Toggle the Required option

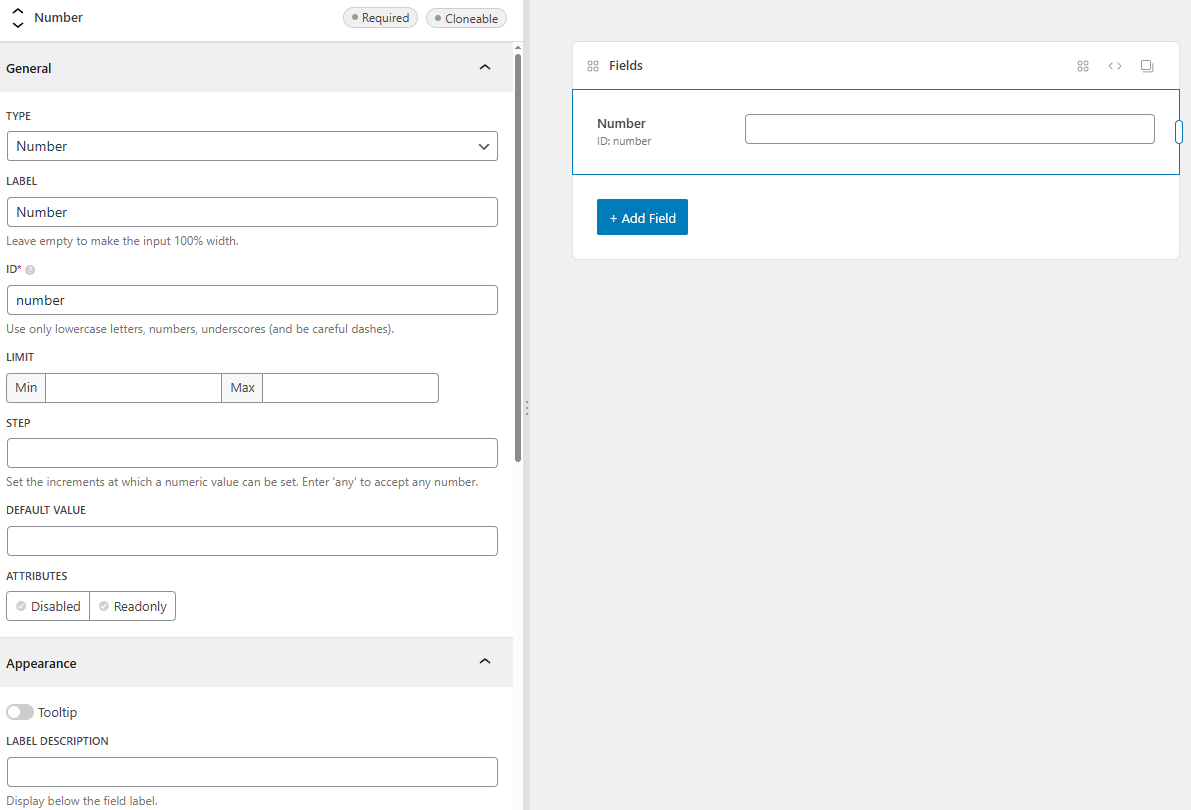(380, 18)
